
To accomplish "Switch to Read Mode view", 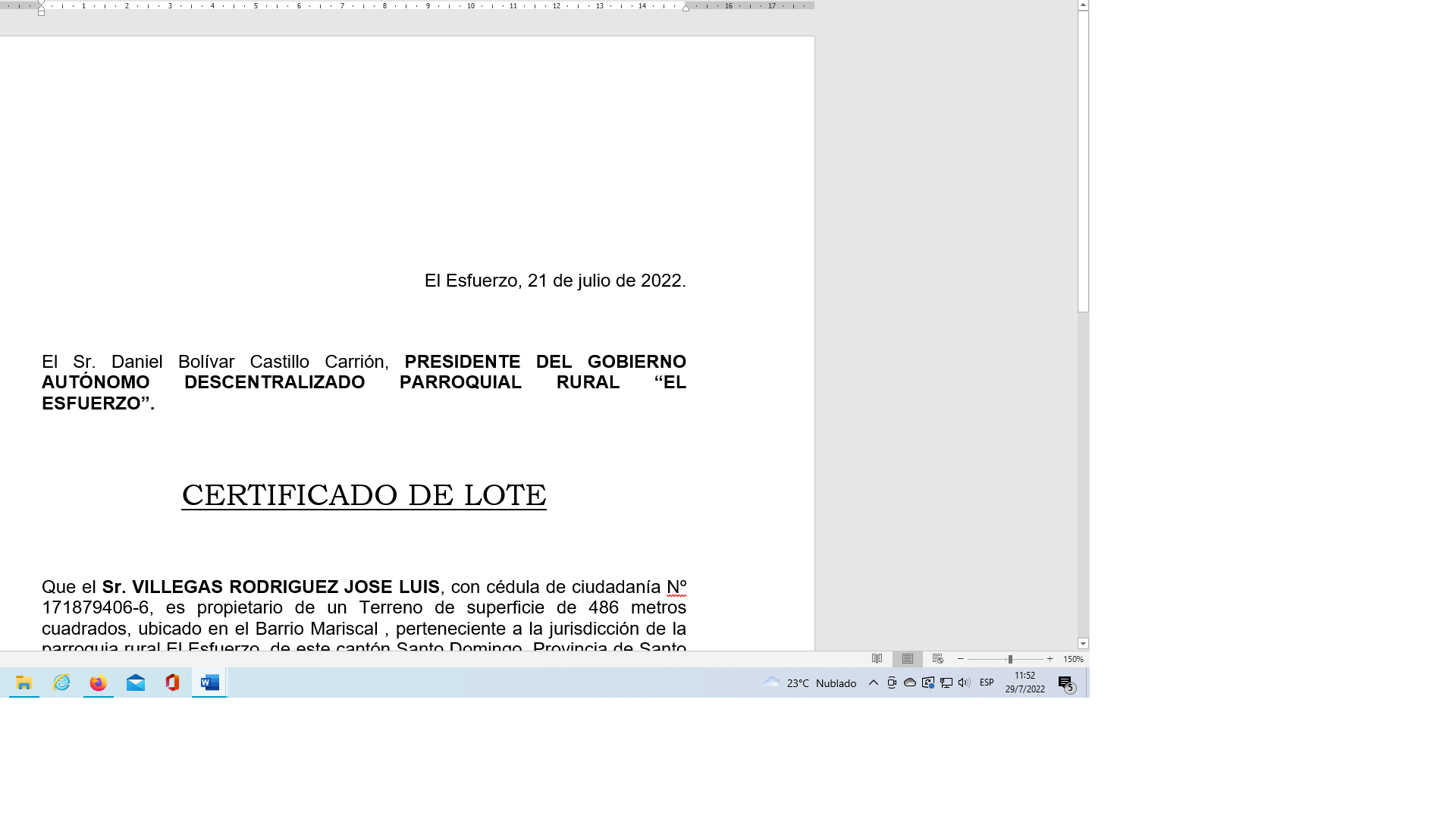I will pos(877,659).
